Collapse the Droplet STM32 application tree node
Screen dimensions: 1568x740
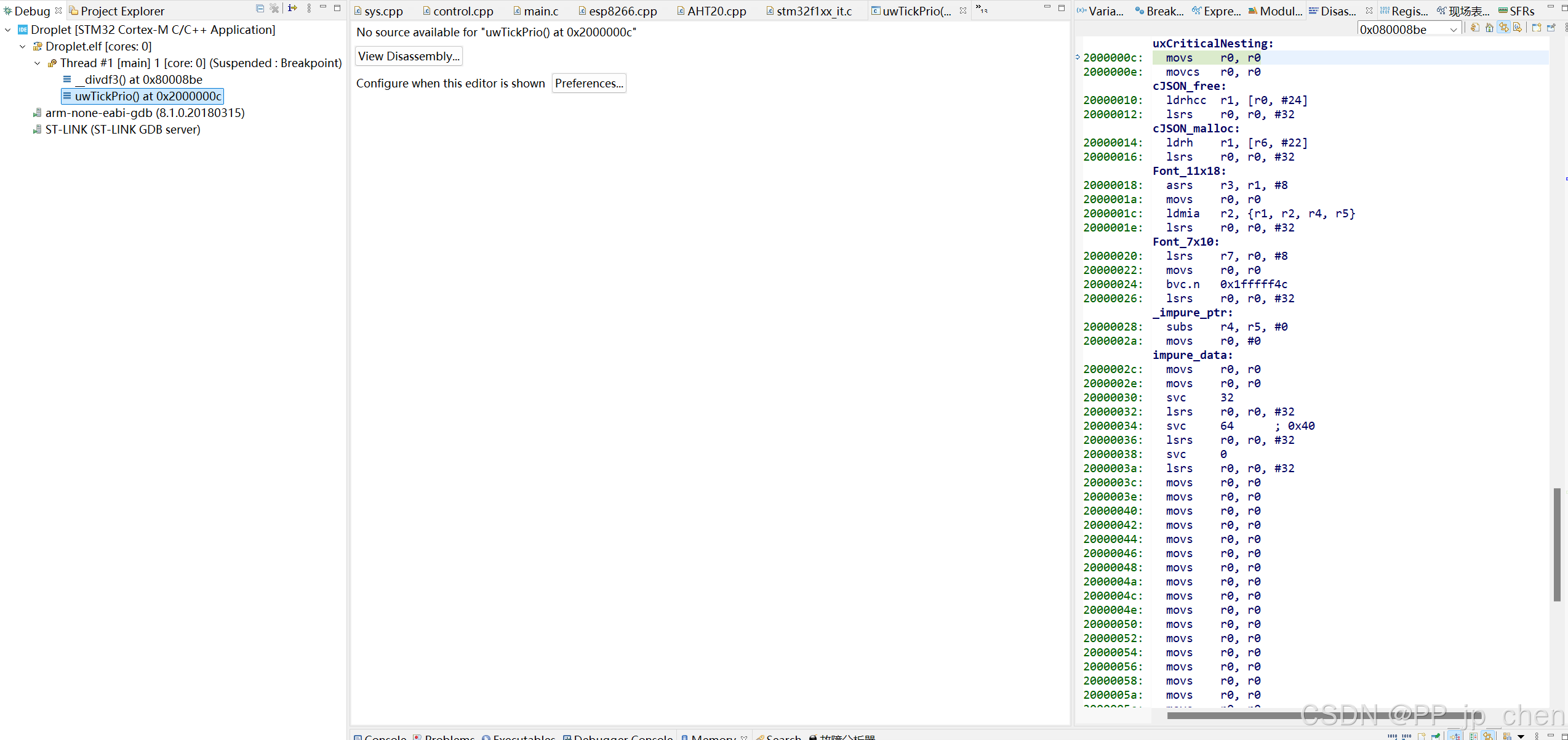[8, 30]
